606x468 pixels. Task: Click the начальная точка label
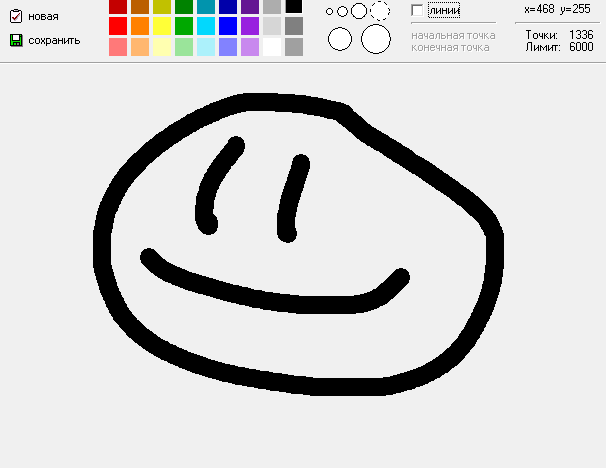tap(453, 36)
